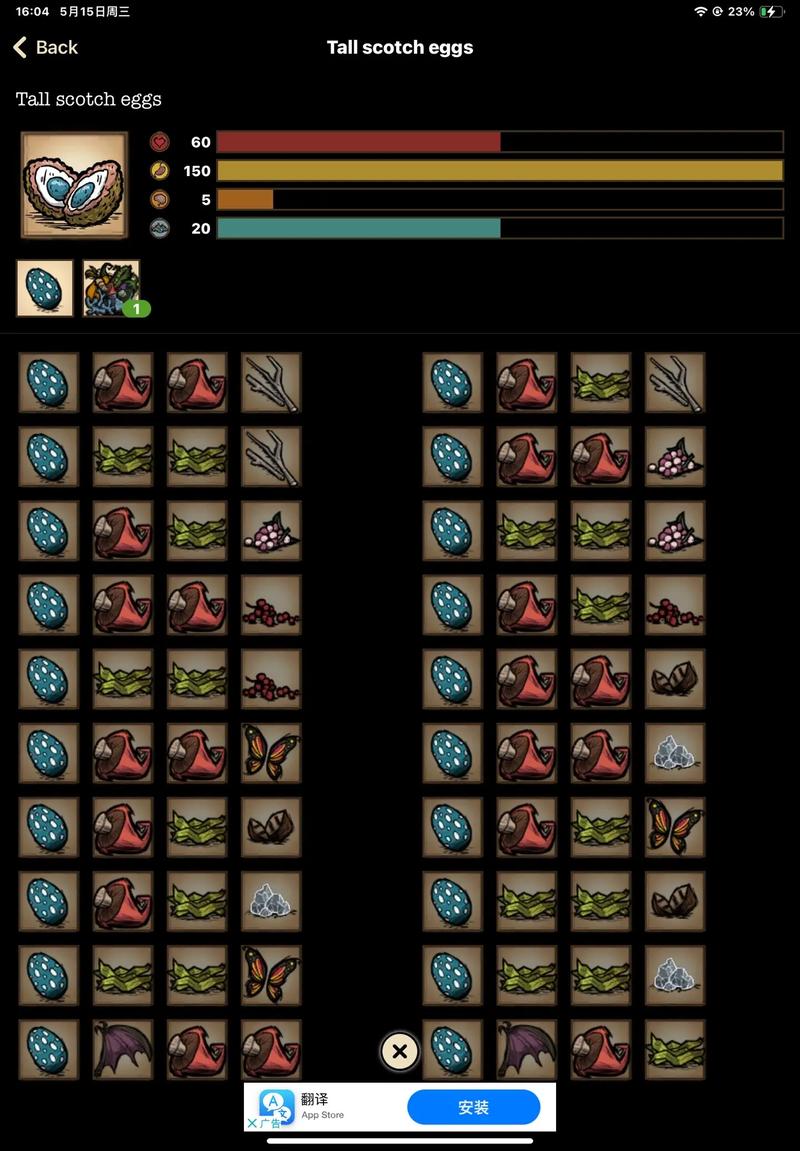Select red cap mushroom in first right recipe

pos(526,382)
